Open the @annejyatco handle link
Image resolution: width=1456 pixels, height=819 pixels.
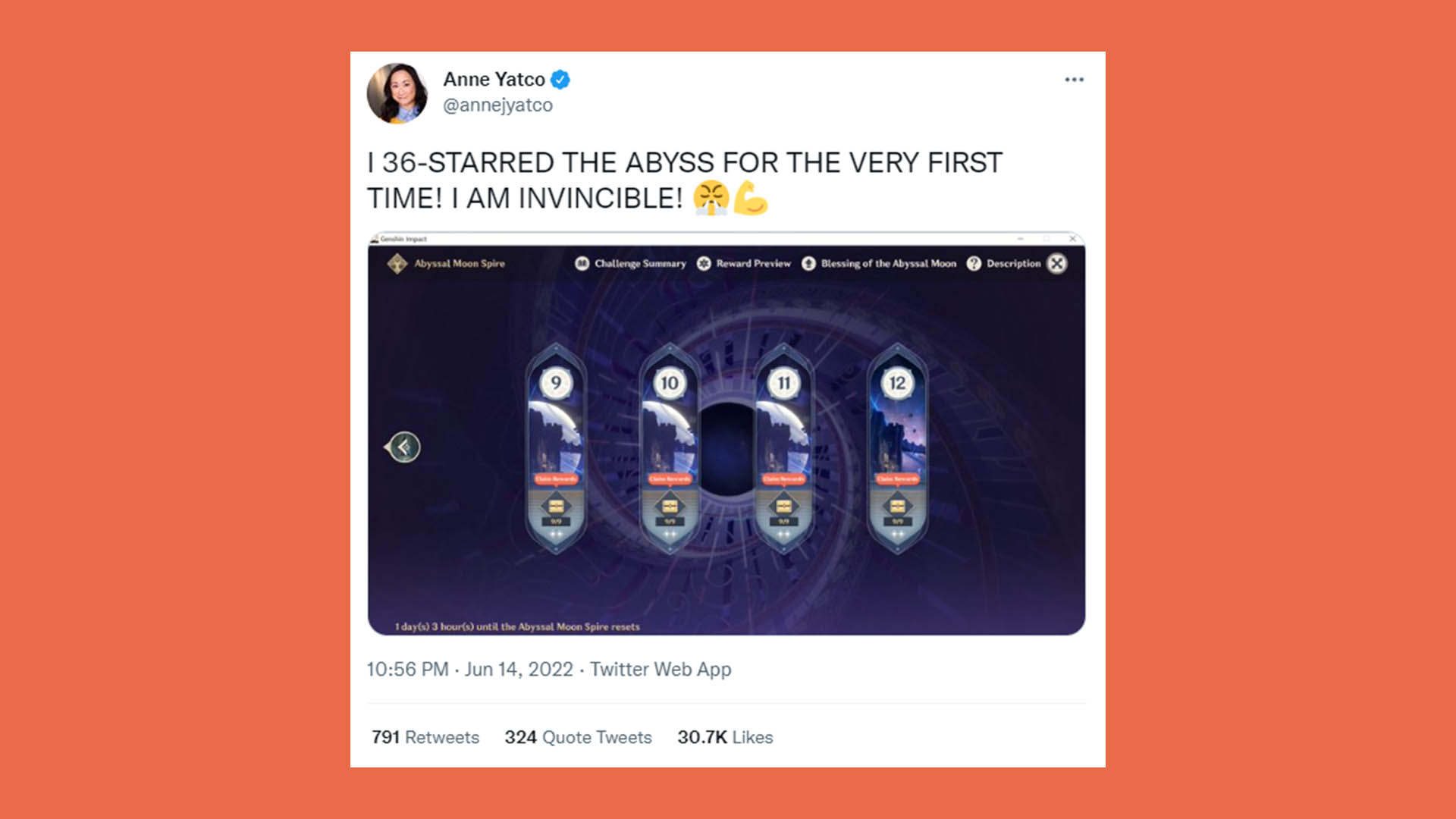pos(497,105)
